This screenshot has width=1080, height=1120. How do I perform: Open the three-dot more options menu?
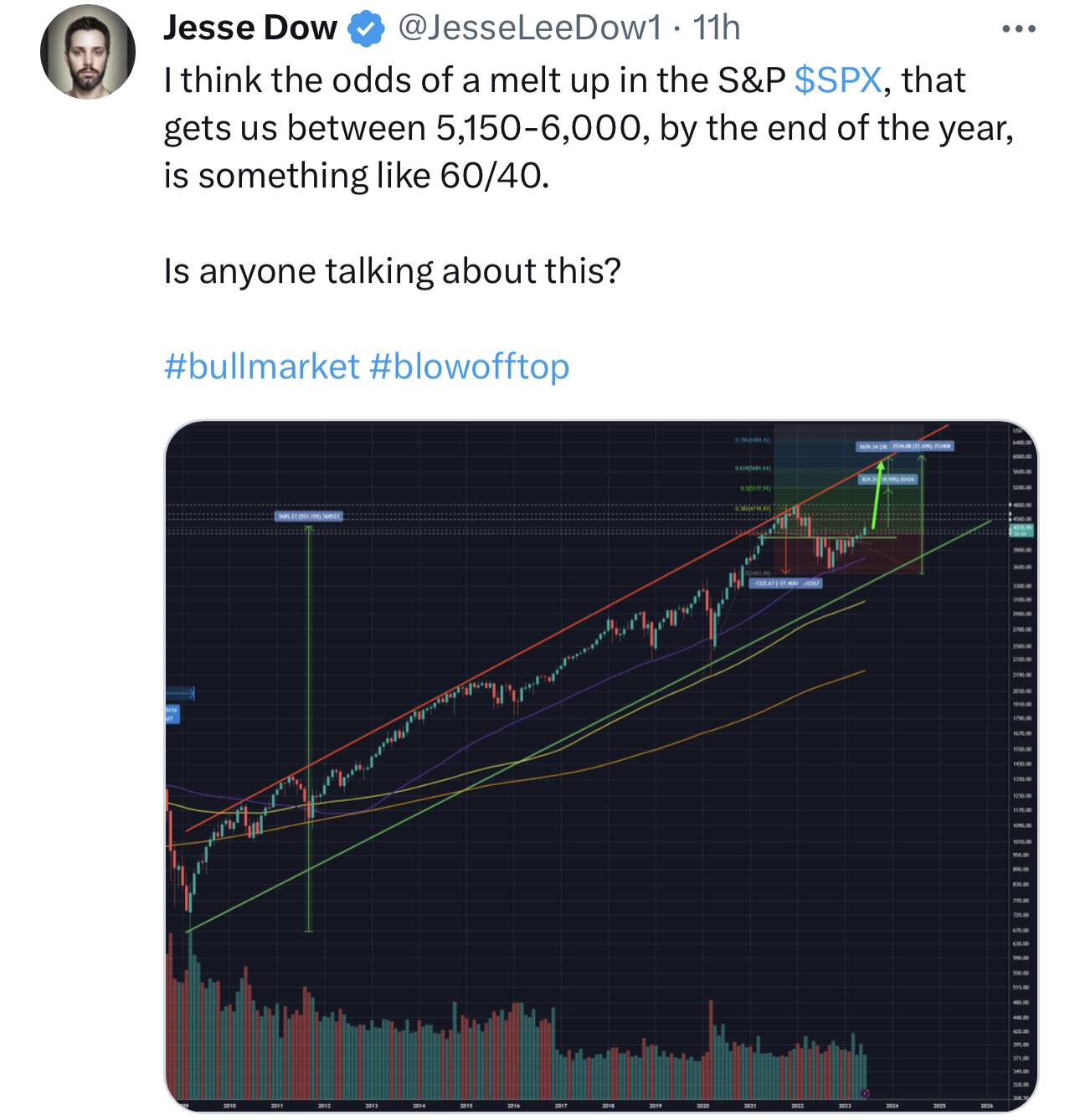point(1019,30)
